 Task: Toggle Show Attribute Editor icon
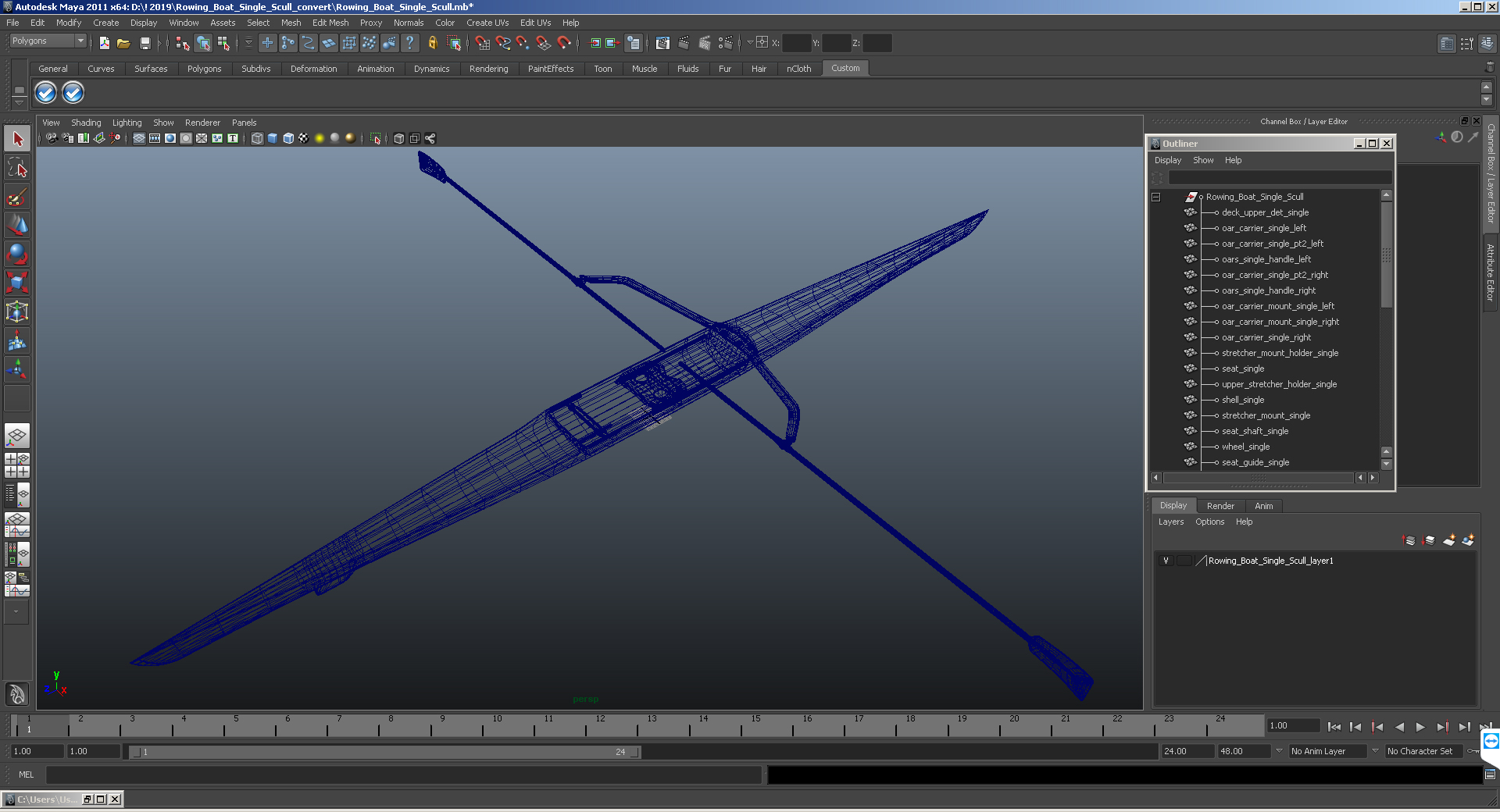(1447, 43)
